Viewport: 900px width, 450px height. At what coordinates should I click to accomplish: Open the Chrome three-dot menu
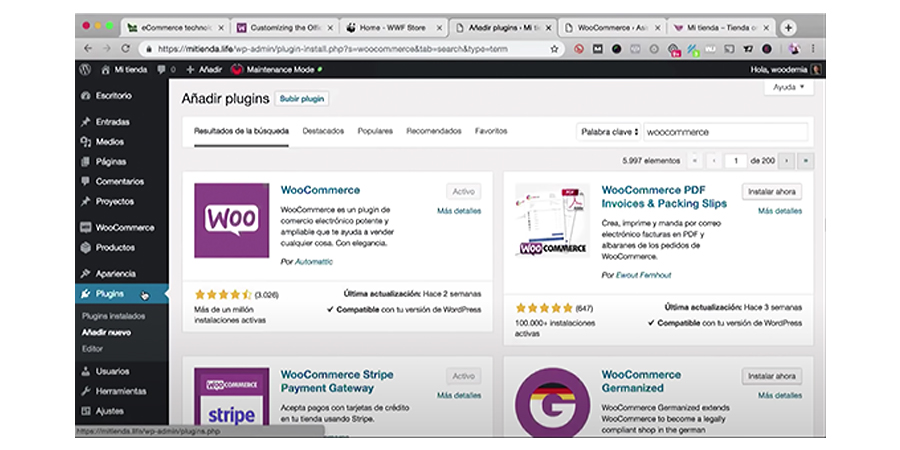click(813, 49)
